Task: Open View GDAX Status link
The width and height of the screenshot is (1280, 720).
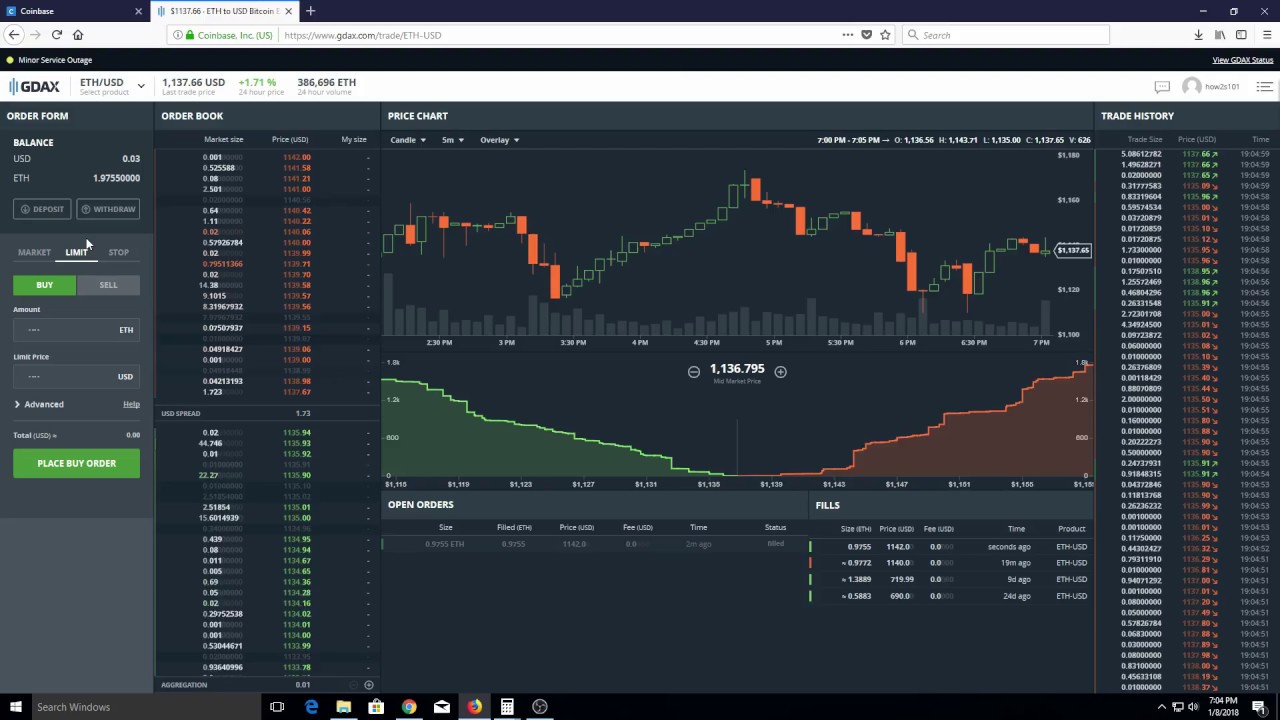Action: (1242, 60)
